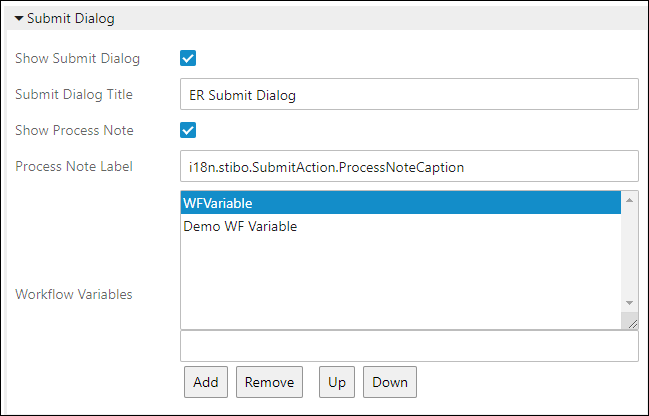Screen dimensions: 649x416
Task: Click the Submit Dialog header title
Action: click(71, 18)
